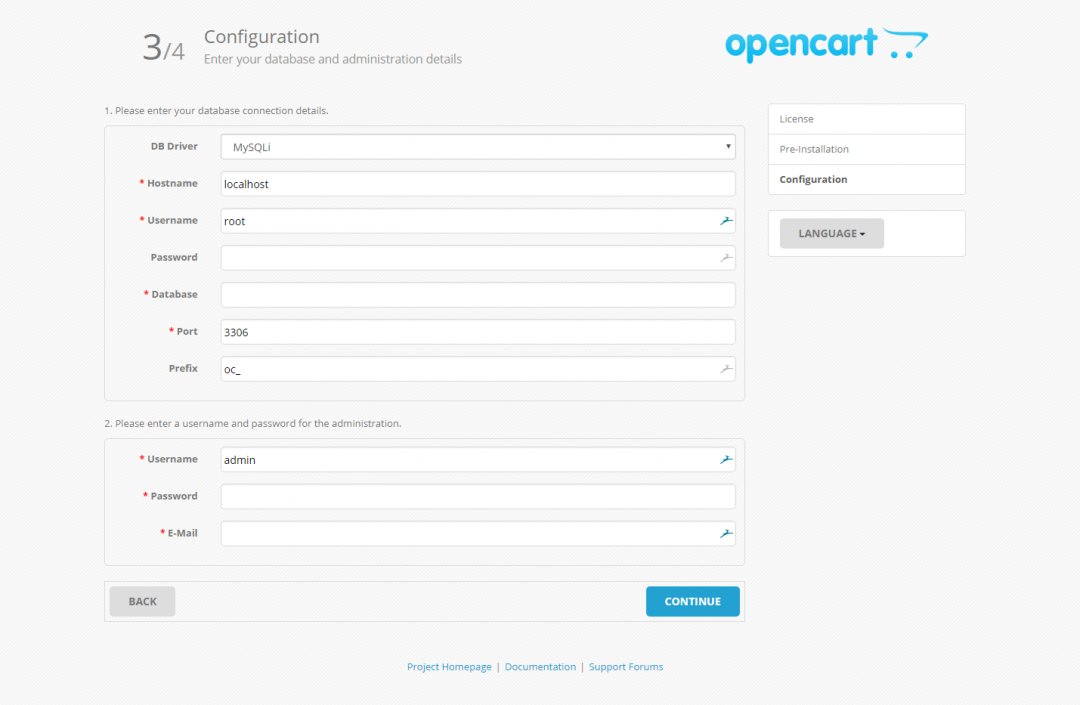Click autofill icon in database Password field
1080x705 pixels.
pyautogui.click(x=726, y=258)
